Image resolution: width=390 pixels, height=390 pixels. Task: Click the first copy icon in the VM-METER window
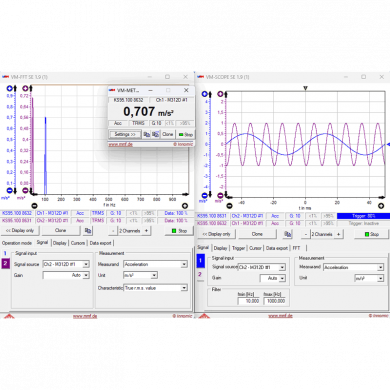(146, 134)
